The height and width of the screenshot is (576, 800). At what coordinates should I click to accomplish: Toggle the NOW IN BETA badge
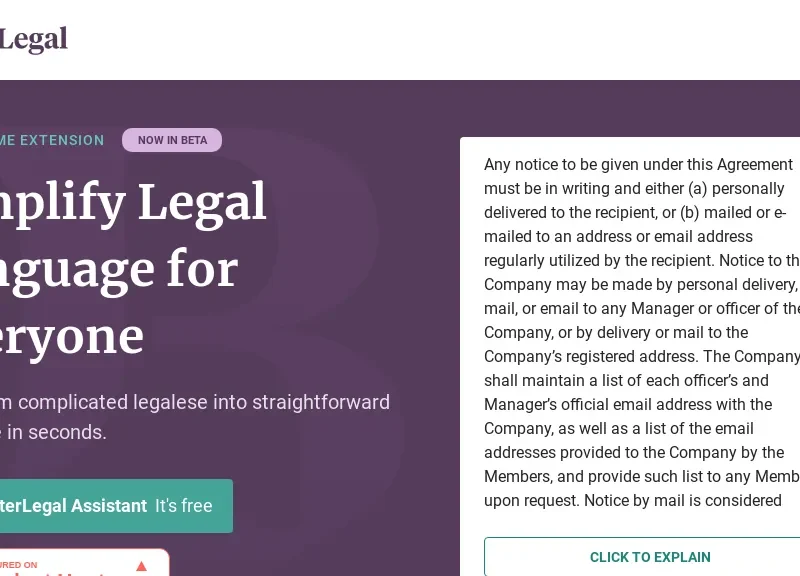171,140
